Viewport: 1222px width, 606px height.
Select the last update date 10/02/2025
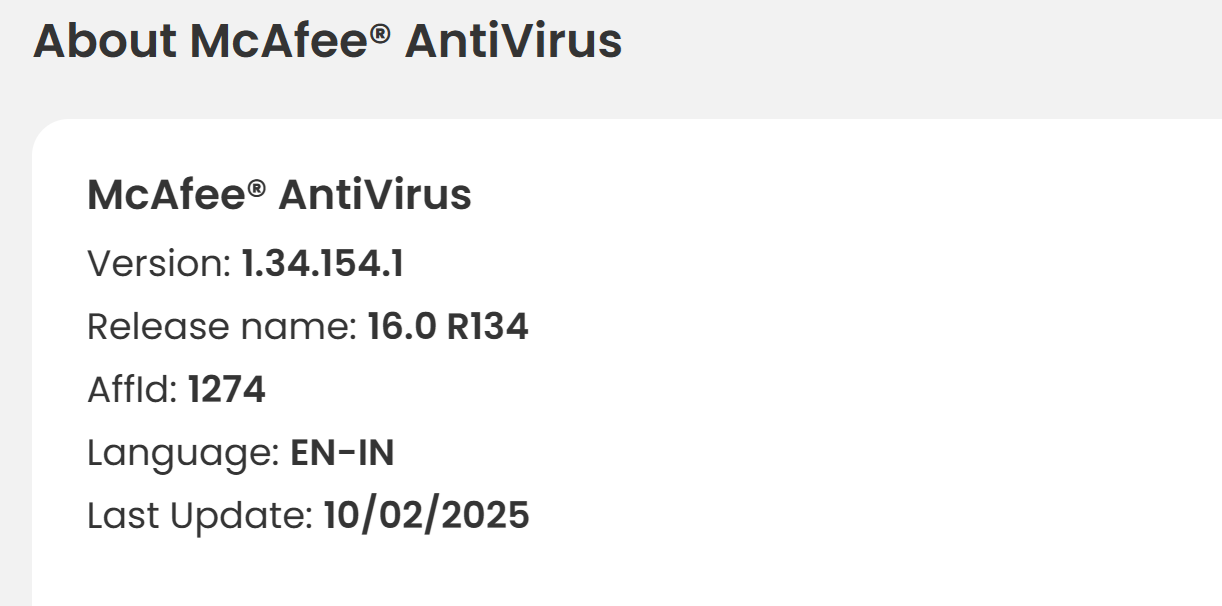click(x=426, y=516)
